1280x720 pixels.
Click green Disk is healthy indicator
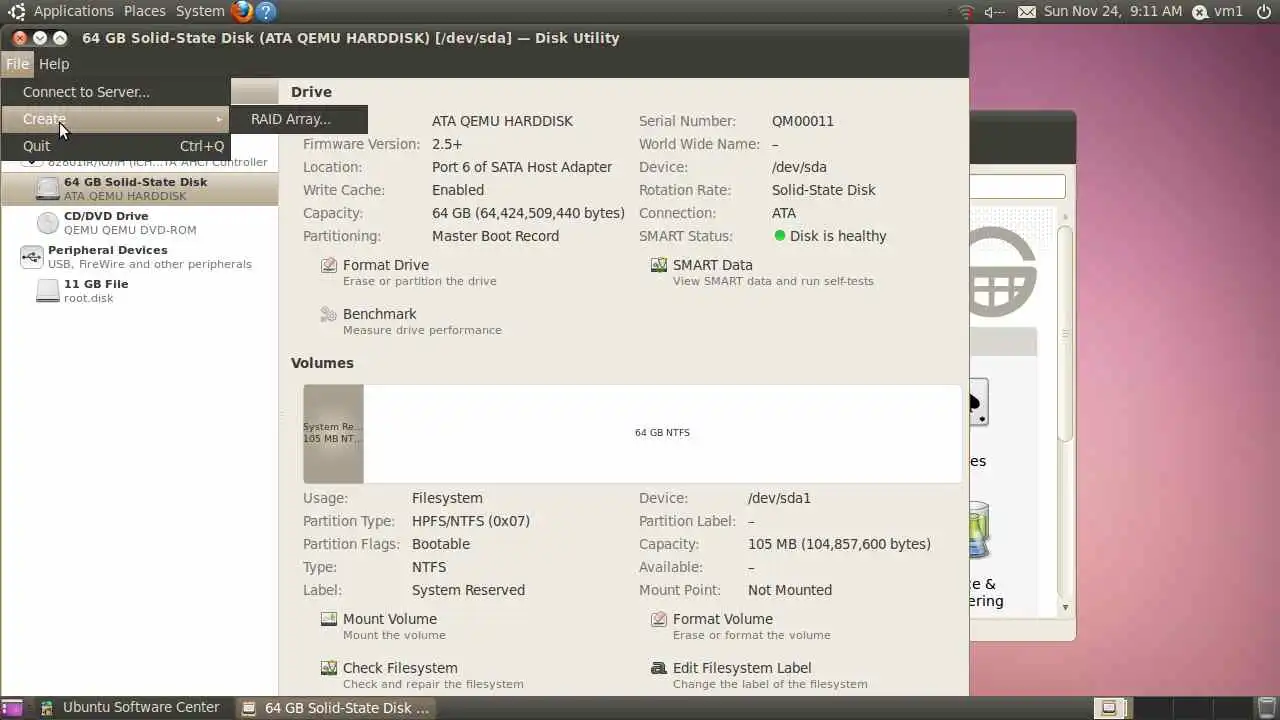point(780,236)
